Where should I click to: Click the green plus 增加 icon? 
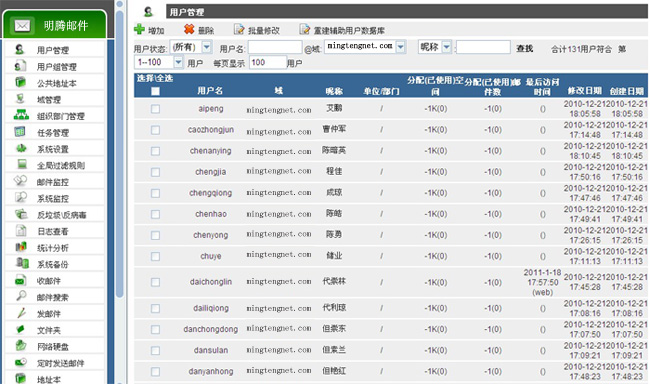click(139, 29)
